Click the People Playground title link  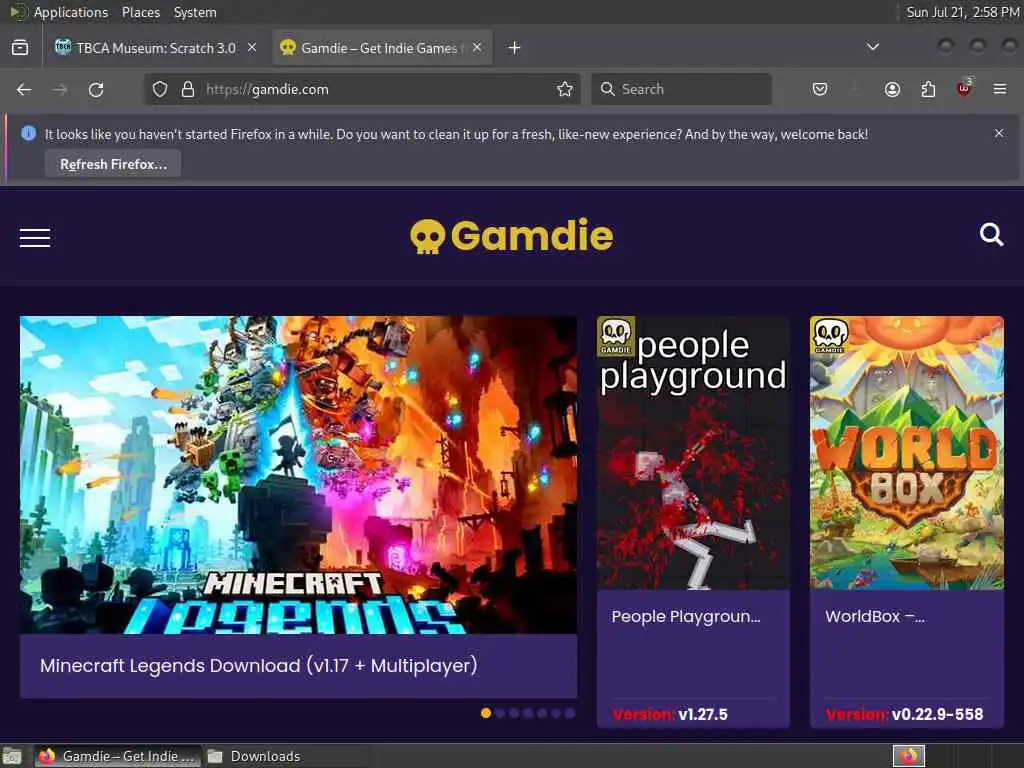tap(686, 616)
